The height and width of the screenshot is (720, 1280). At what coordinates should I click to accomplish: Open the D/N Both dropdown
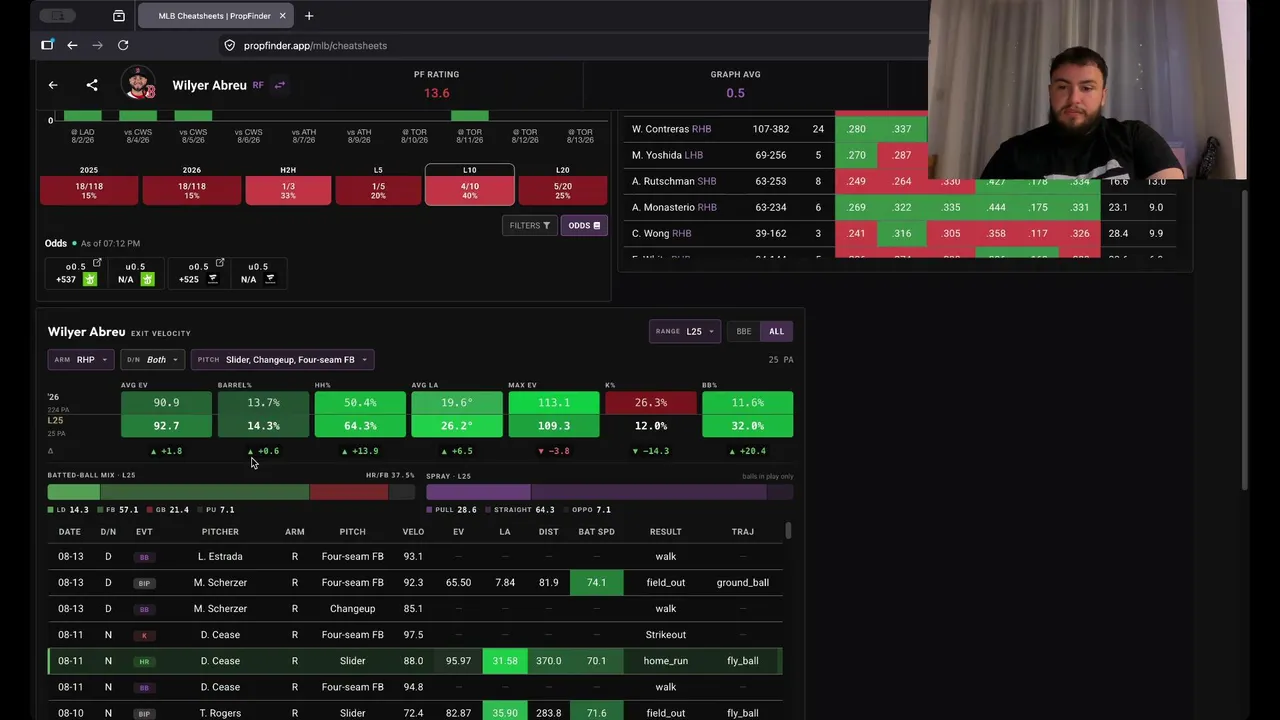[153, 360]
